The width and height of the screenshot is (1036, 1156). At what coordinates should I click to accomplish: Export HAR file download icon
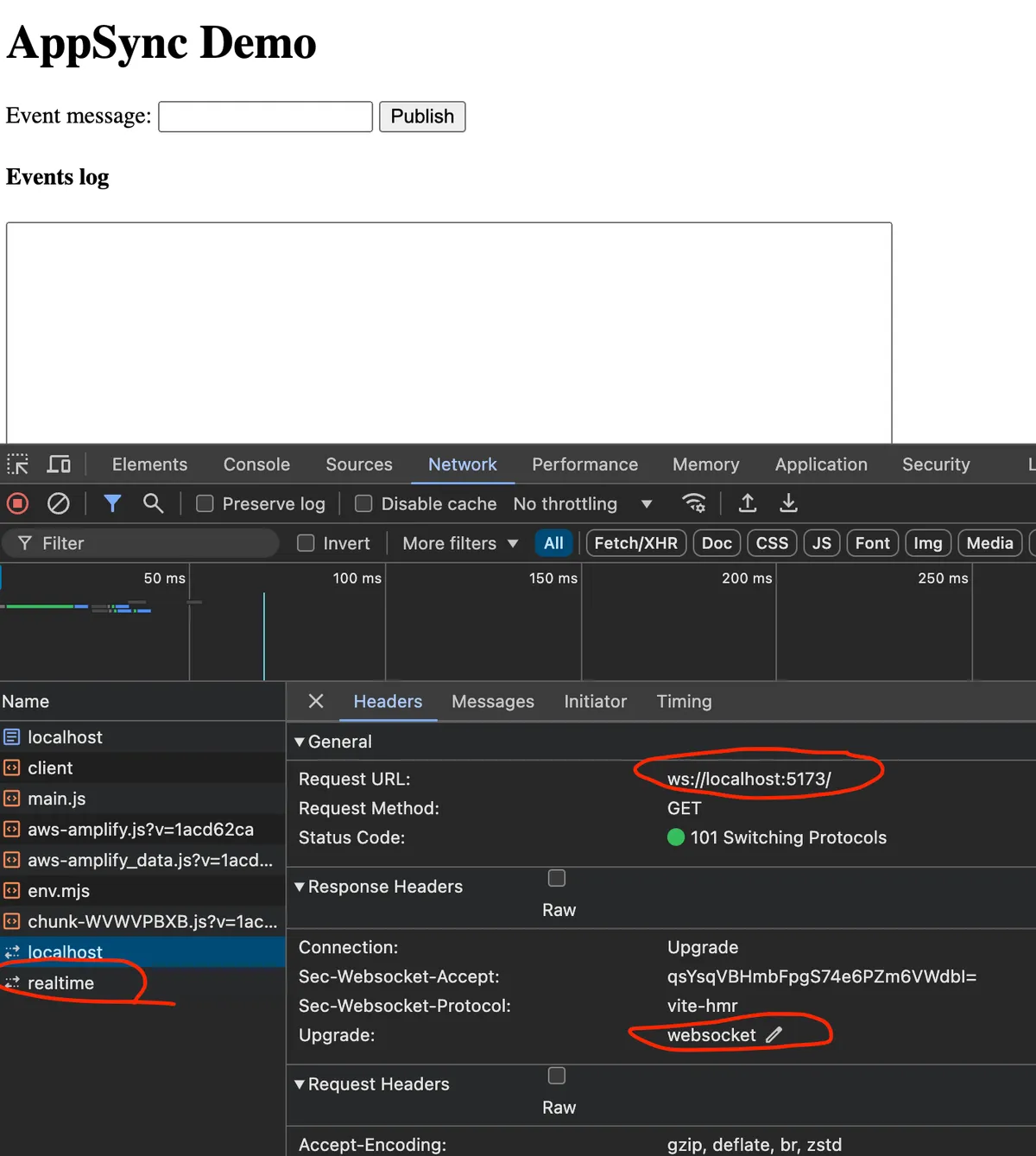point(788,503)
